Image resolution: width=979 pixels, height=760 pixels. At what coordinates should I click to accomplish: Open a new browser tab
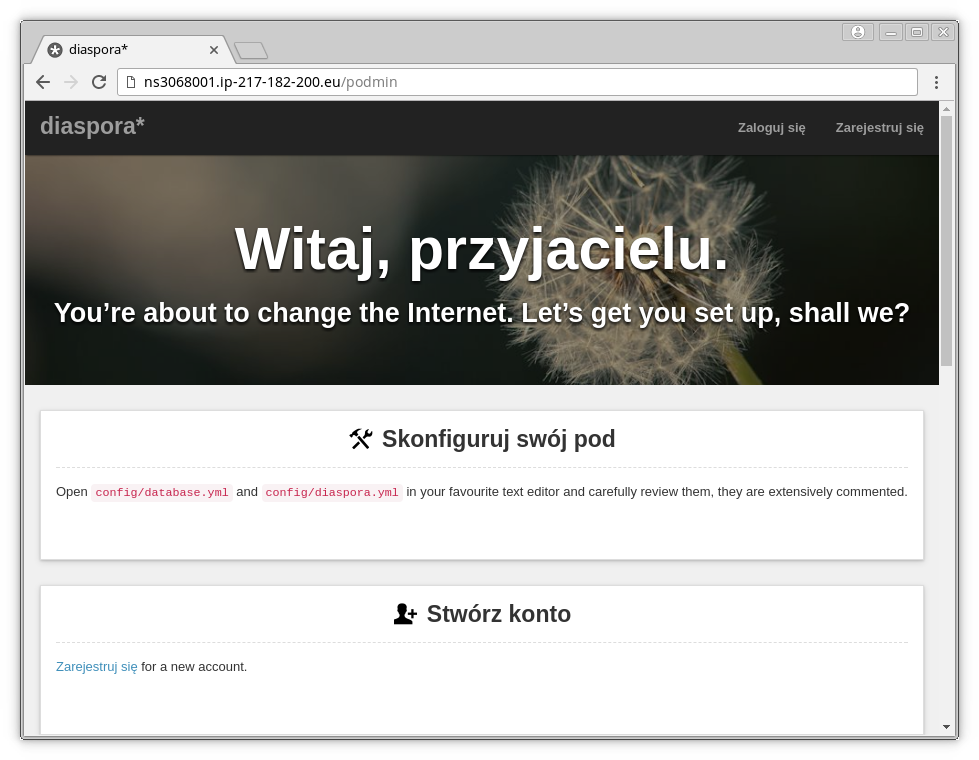pos(250,49)
